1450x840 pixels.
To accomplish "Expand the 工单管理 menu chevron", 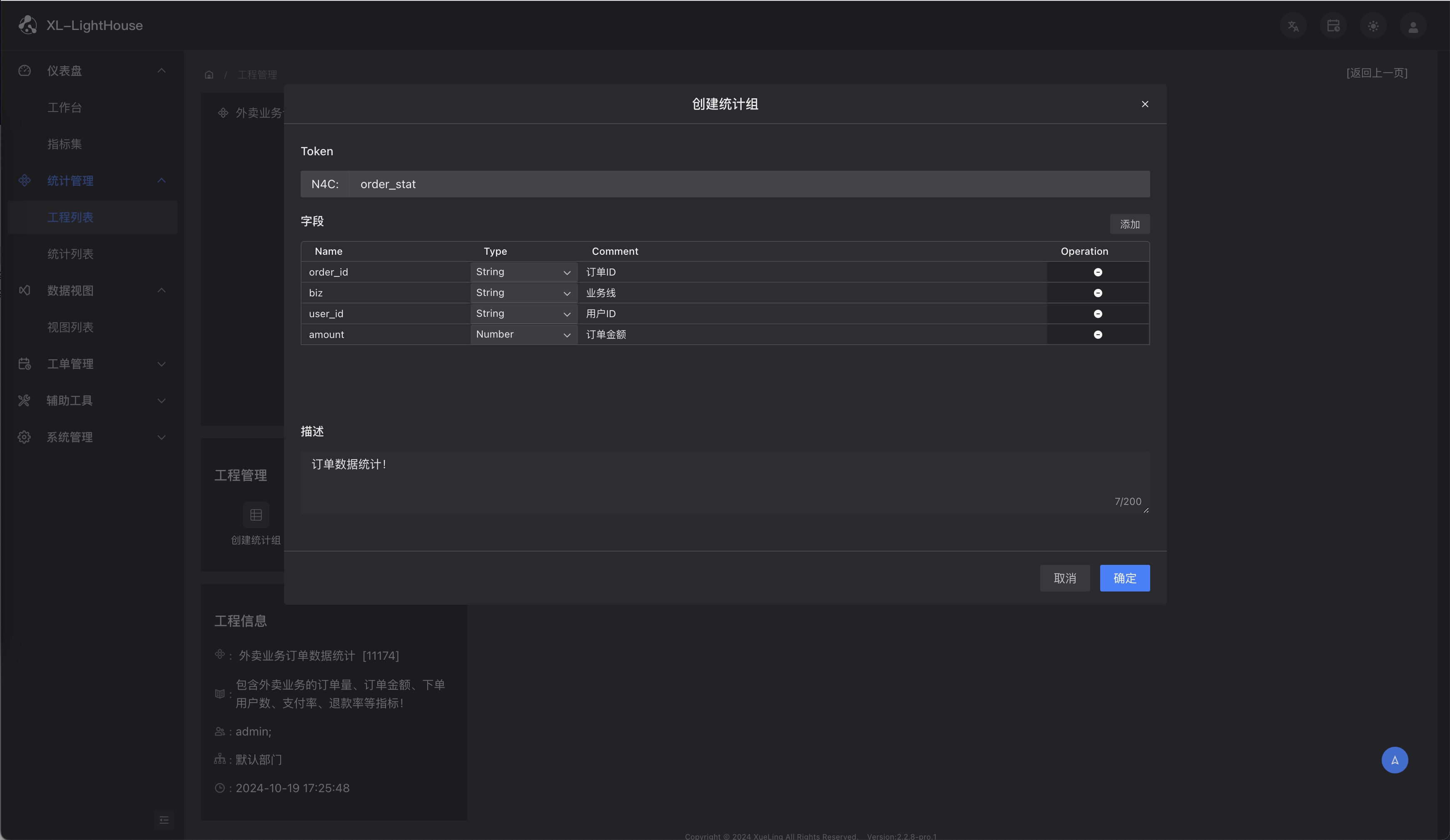I will pos(162,364).
